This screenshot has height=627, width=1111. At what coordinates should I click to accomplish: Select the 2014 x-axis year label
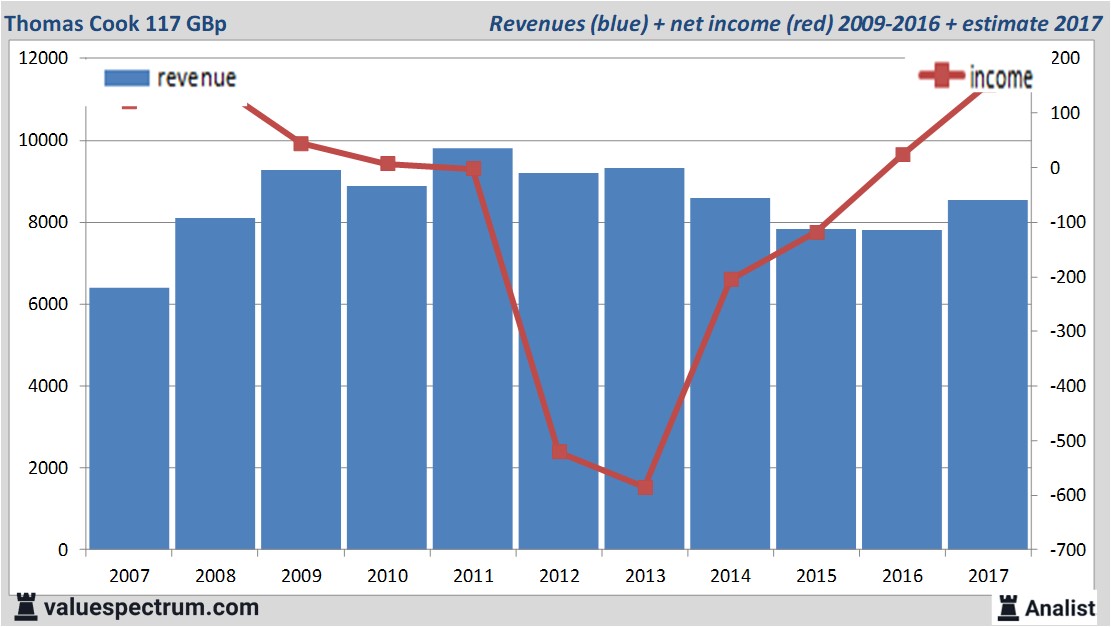731,575
